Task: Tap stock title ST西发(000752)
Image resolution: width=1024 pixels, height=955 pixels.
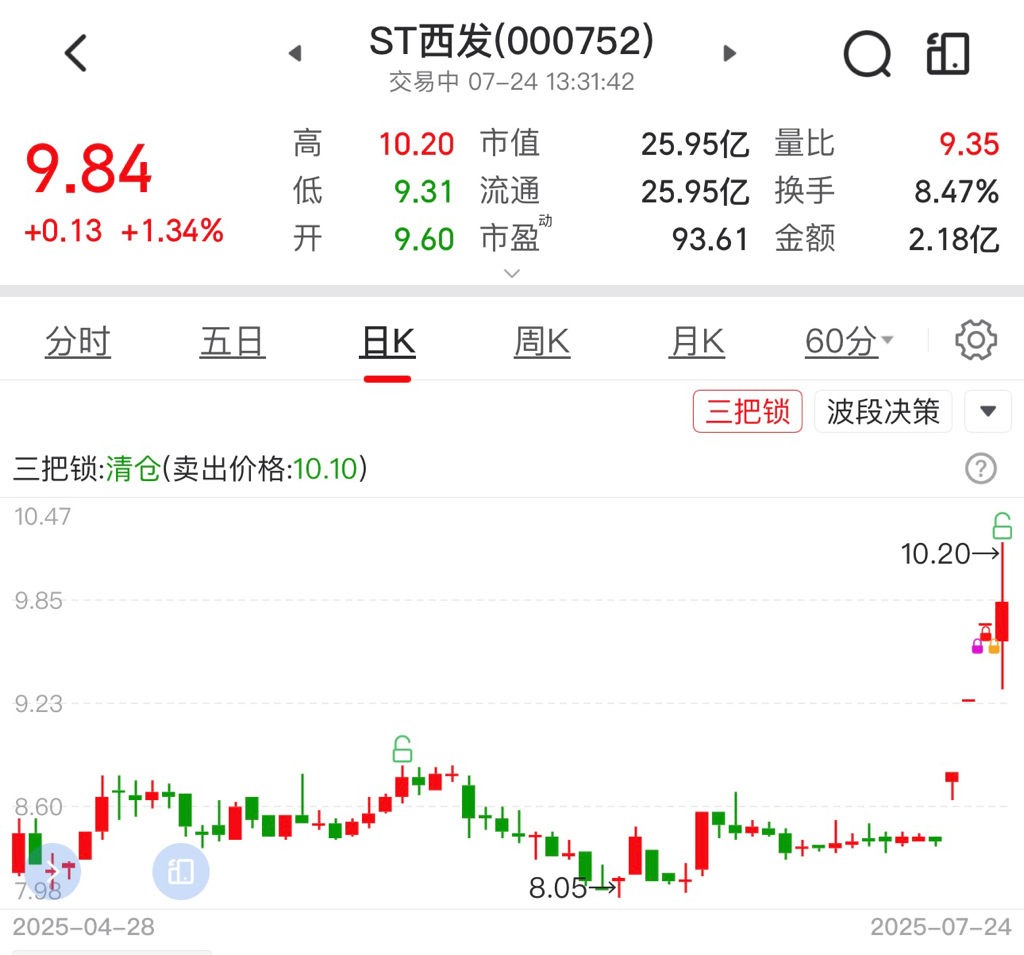Action: [x=511, y=41]
